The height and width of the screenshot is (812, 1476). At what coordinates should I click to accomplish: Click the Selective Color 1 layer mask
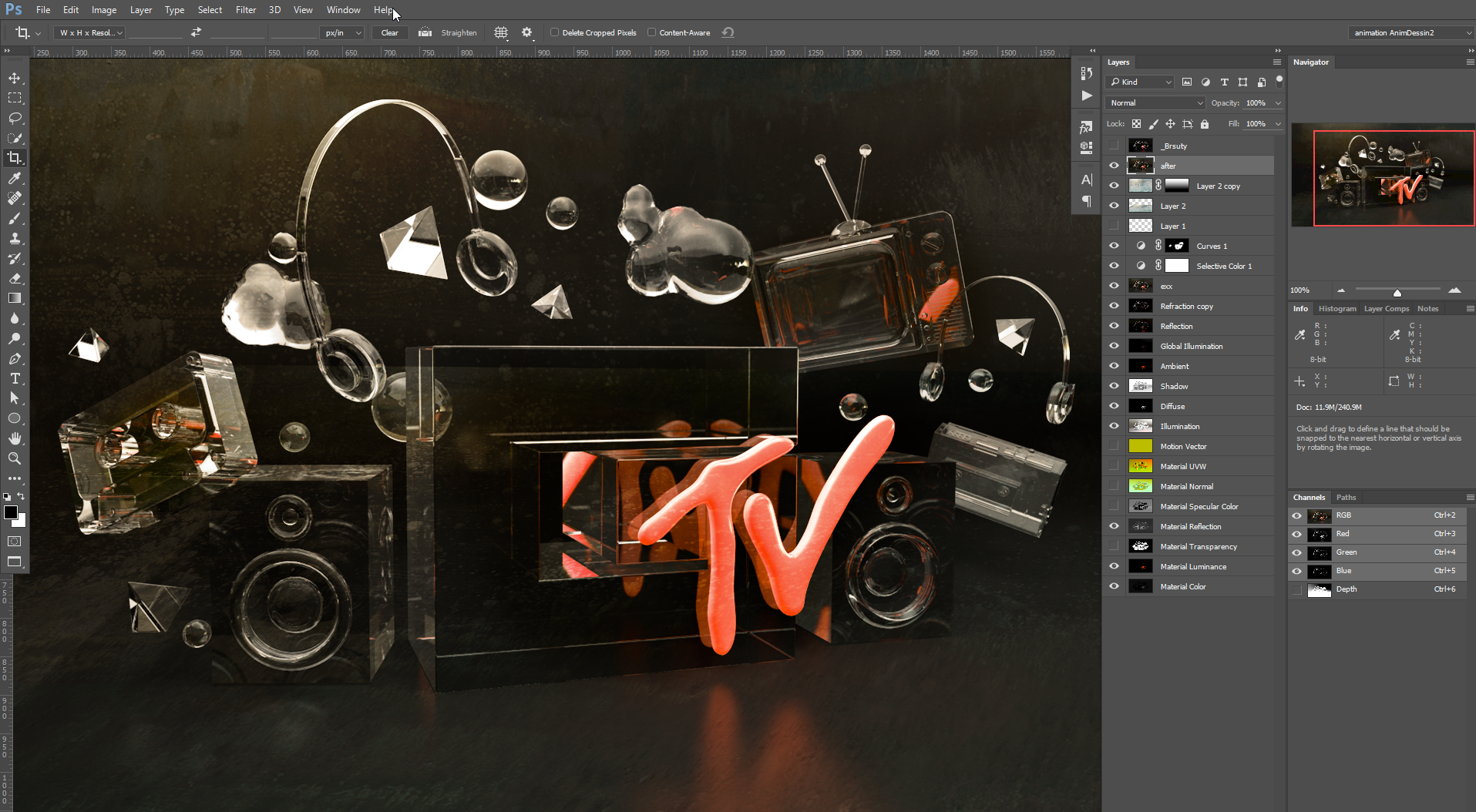(x=1177, y=266)
